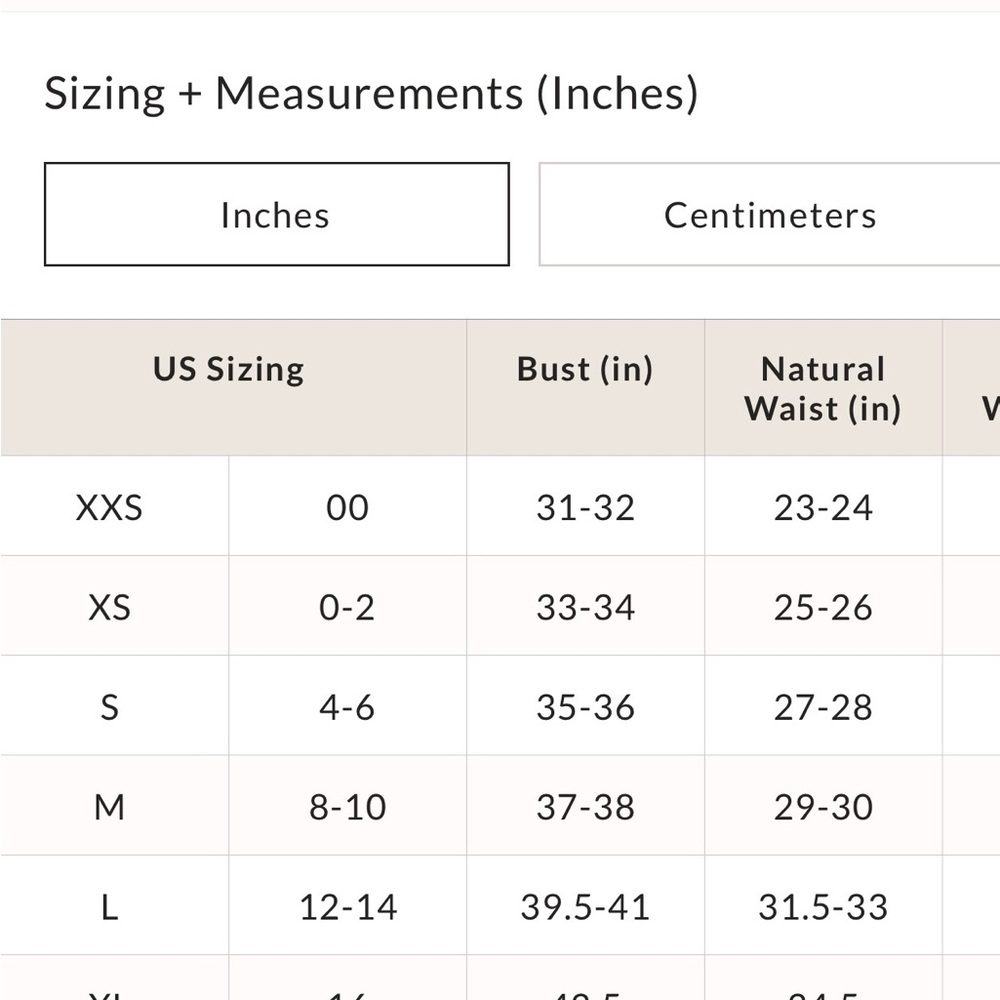Click the Natural Waist (in) header

[x=823, y=388]
